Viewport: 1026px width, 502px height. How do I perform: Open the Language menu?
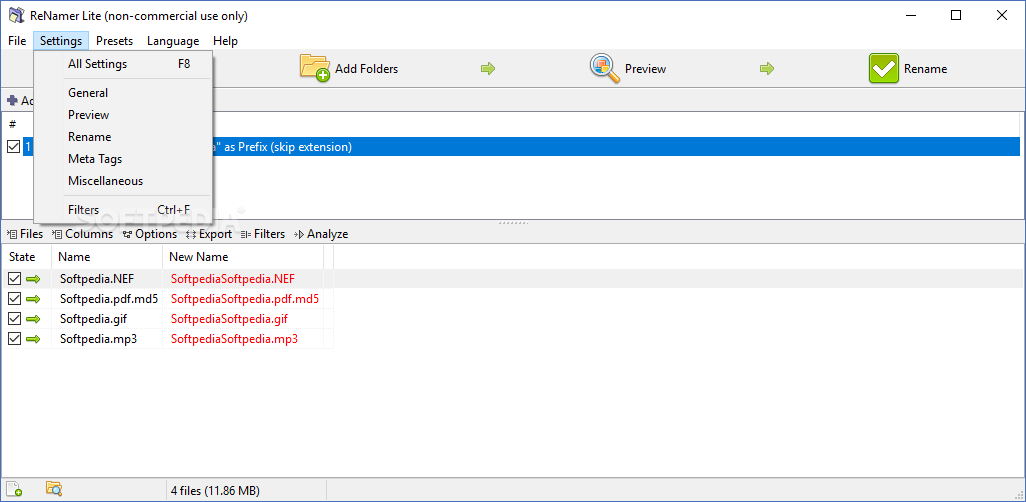[x=173, y=41]
